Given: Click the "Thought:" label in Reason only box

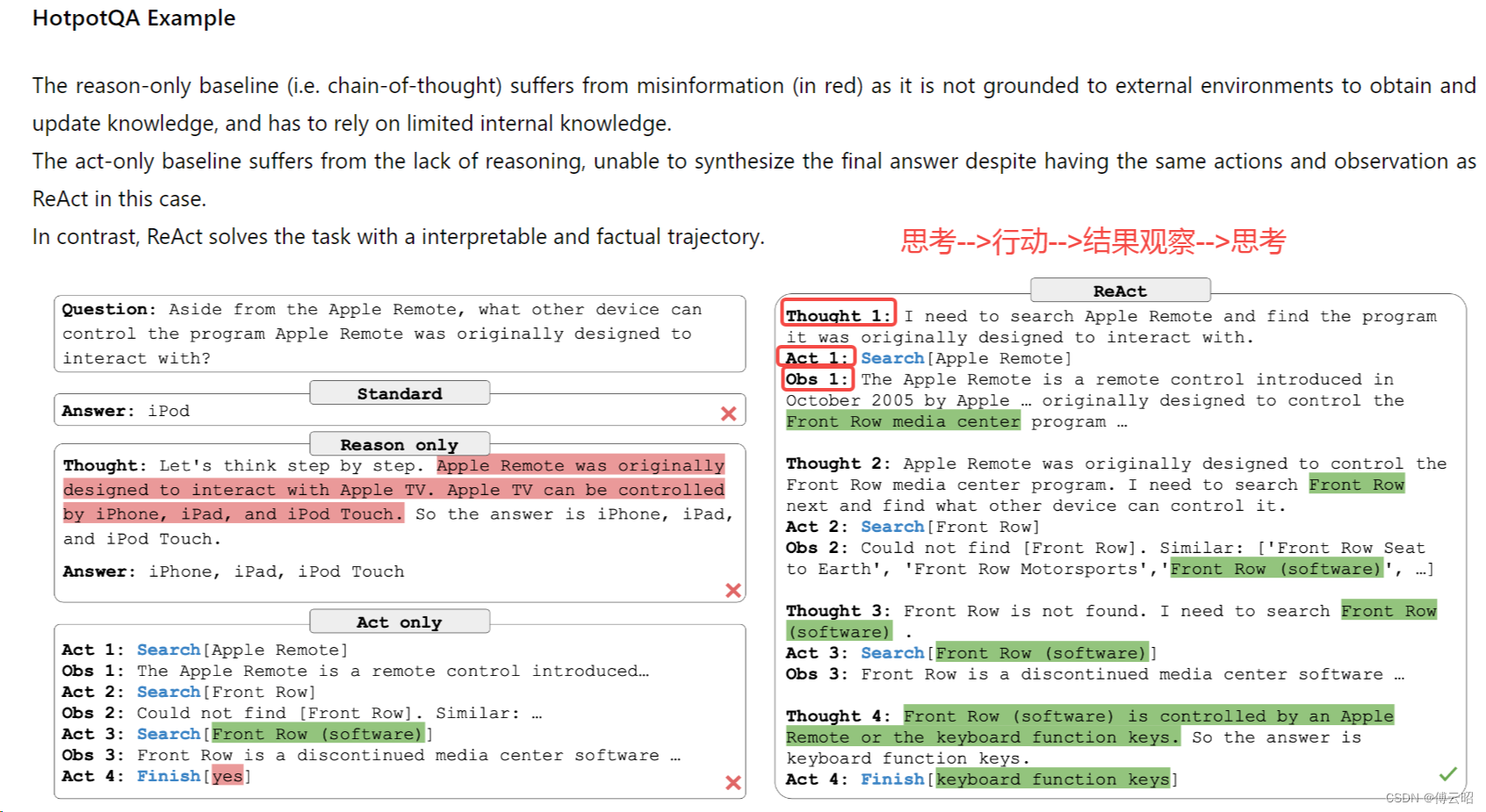Looking at the screenshot, I should click(x=105, y=465).
